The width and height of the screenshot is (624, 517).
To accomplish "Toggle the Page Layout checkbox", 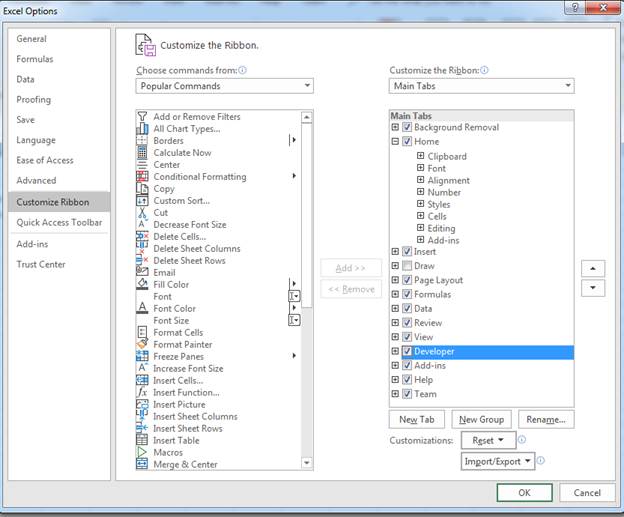I will (x=407, y=280).
